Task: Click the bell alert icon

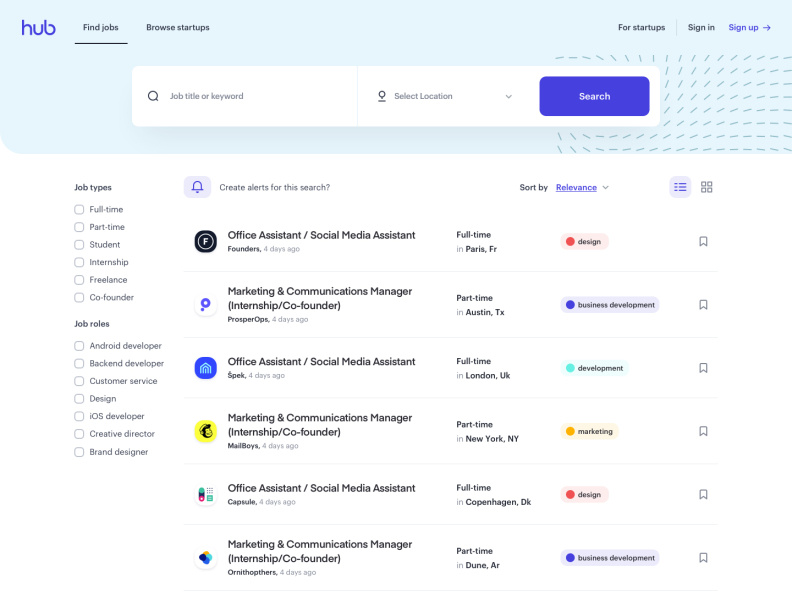Action: [x=197, y=187]
